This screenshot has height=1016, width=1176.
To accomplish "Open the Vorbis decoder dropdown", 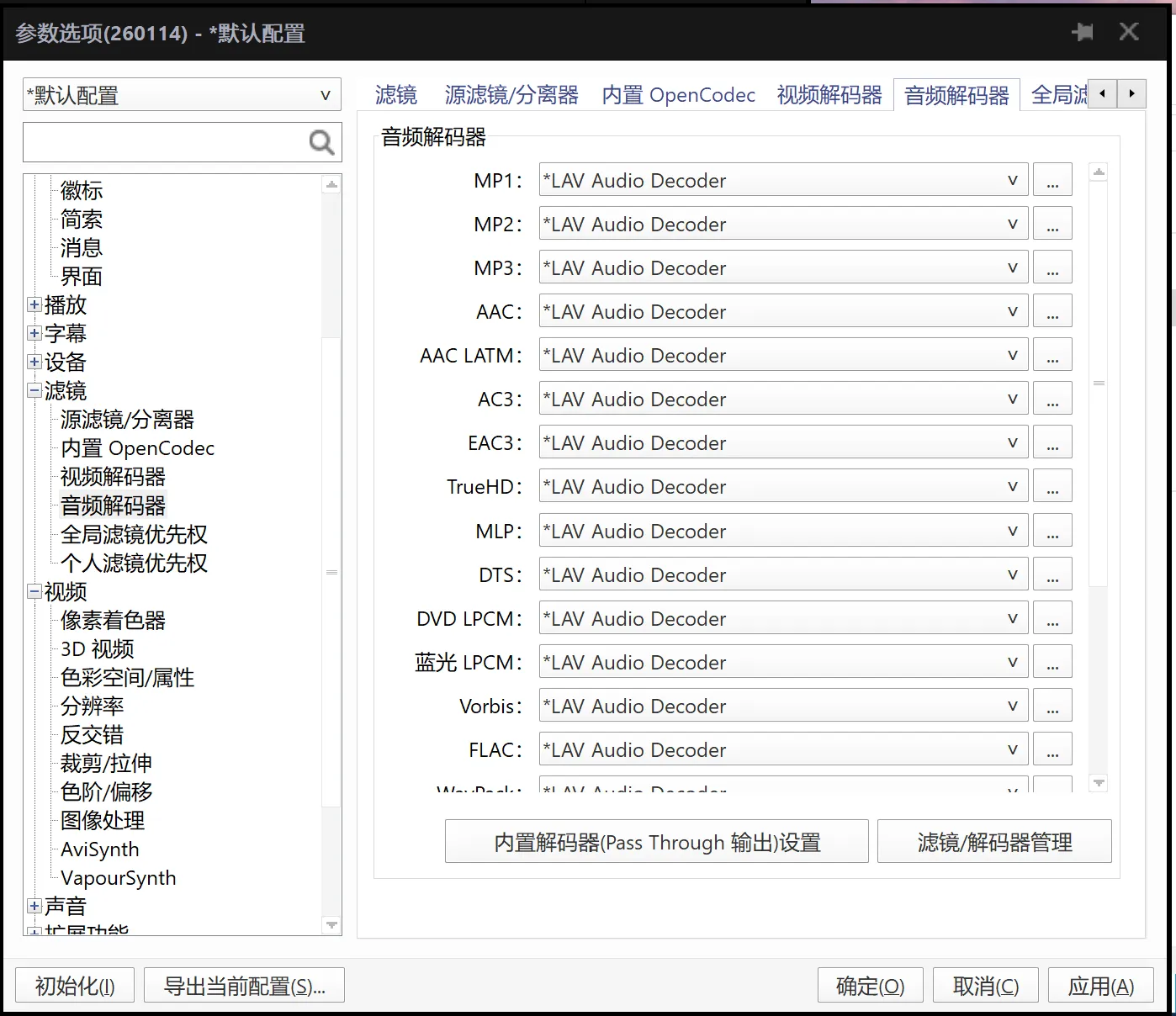I will click(782, 706).
